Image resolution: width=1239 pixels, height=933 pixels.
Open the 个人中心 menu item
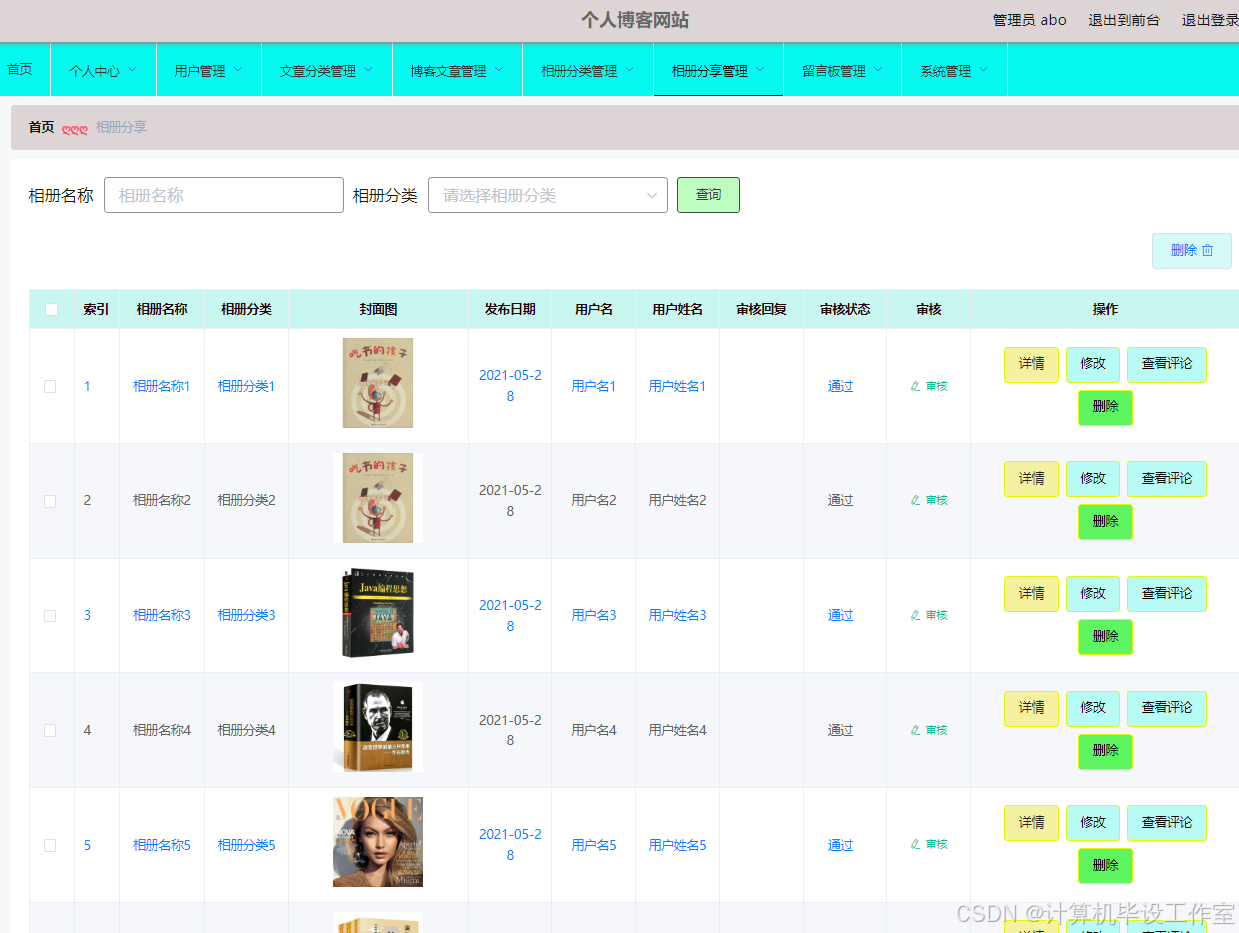click(104, 71)
